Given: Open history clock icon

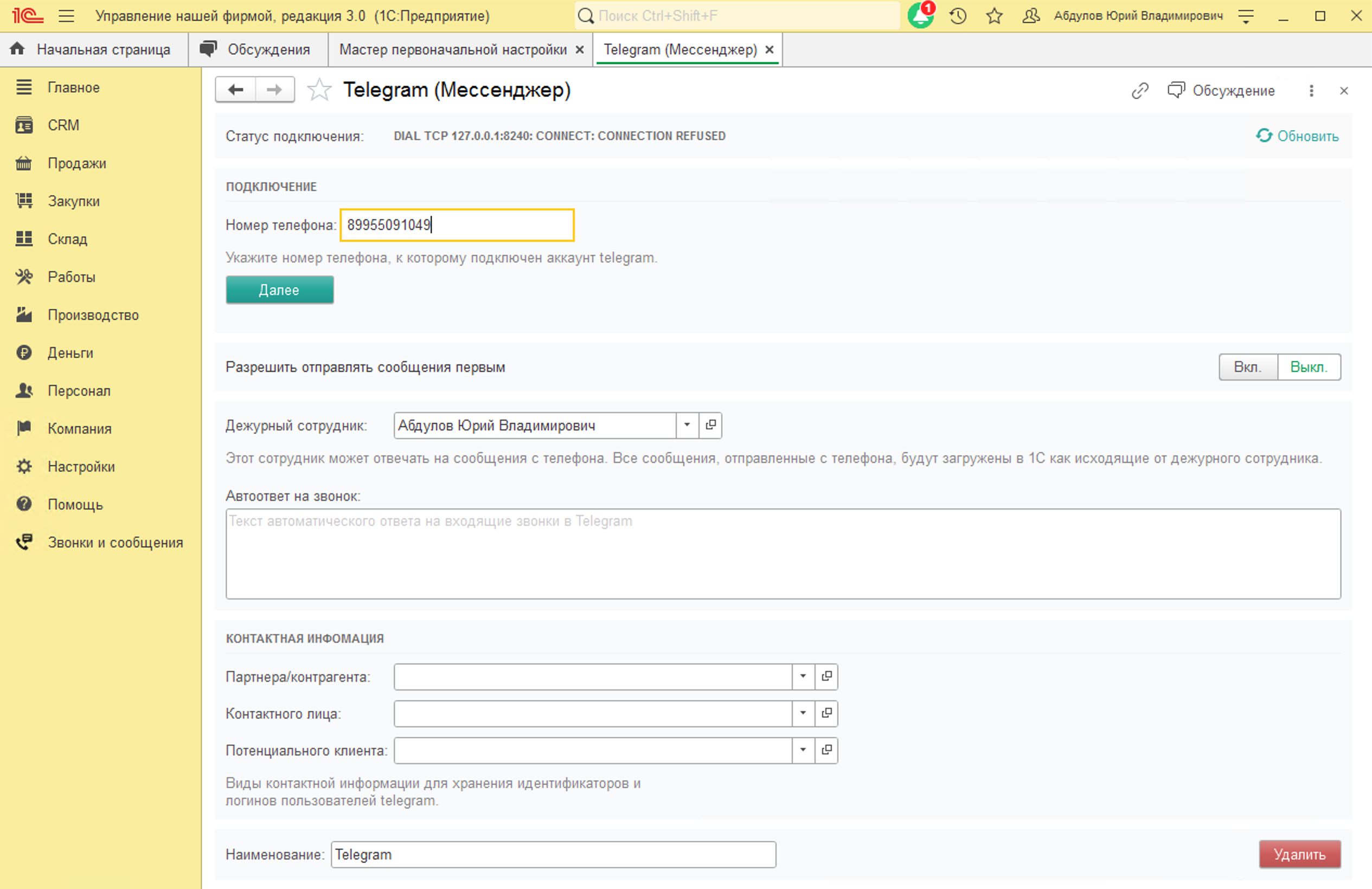Looking at the screenshot, I should (958, 16).
